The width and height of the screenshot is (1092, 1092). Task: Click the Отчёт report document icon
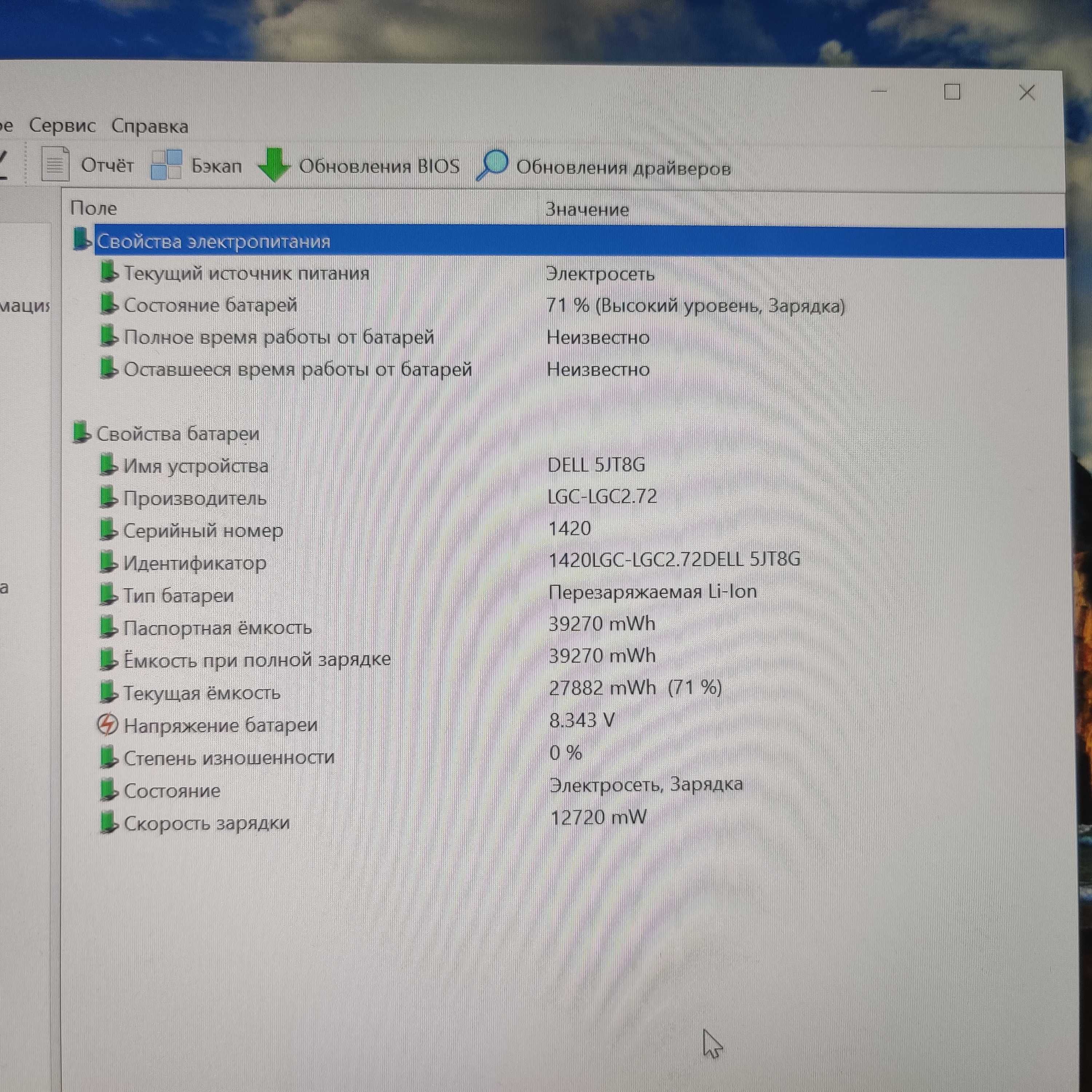coord(55,164)
